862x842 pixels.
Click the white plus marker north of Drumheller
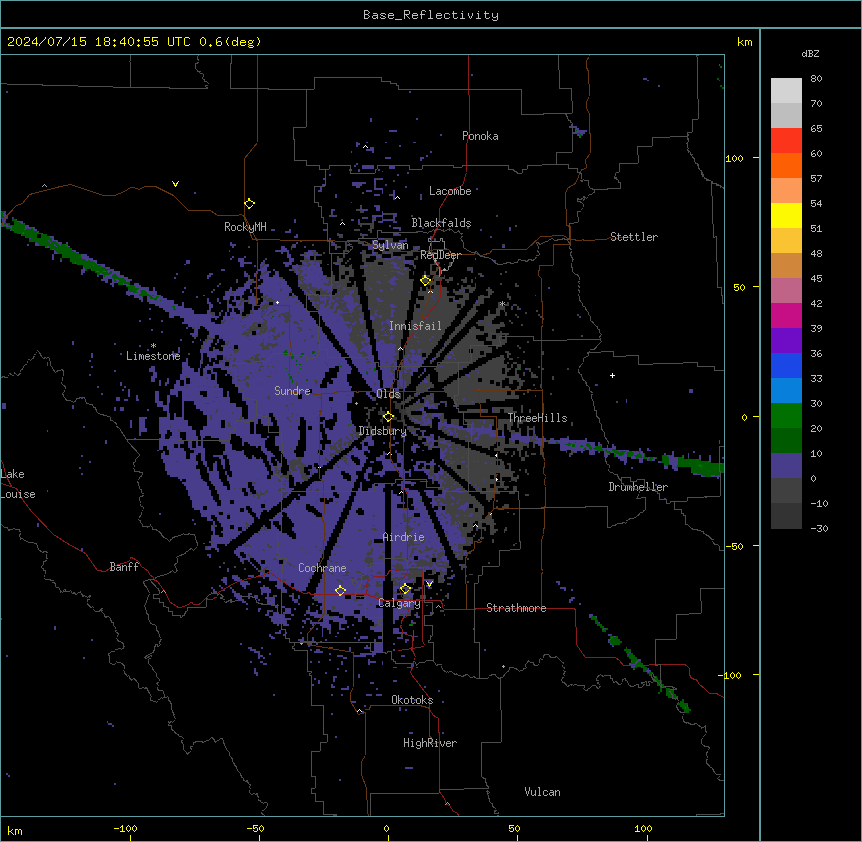[x=612, y=375]
